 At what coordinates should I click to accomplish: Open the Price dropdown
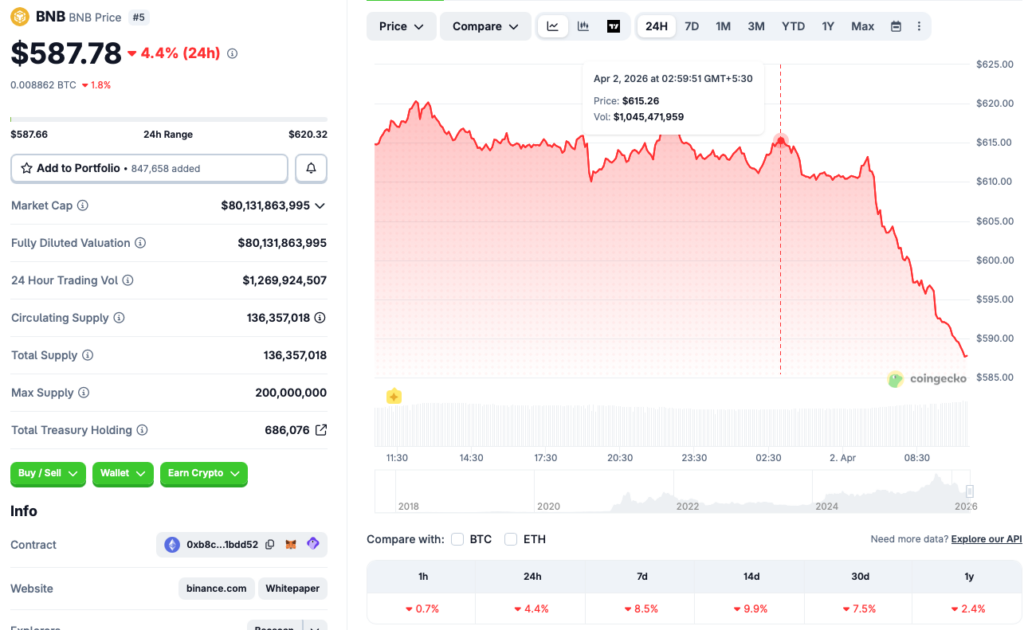coord(400,26)
